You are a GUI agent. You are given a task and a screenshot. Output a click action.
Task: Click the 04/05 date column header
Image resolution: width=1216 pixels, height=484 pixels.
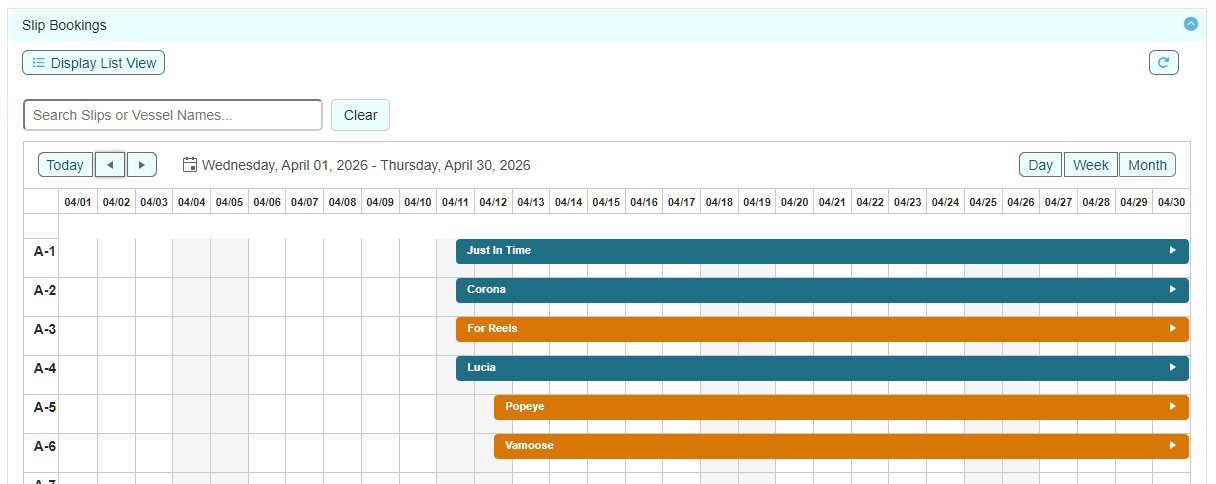tap(229, 202)
